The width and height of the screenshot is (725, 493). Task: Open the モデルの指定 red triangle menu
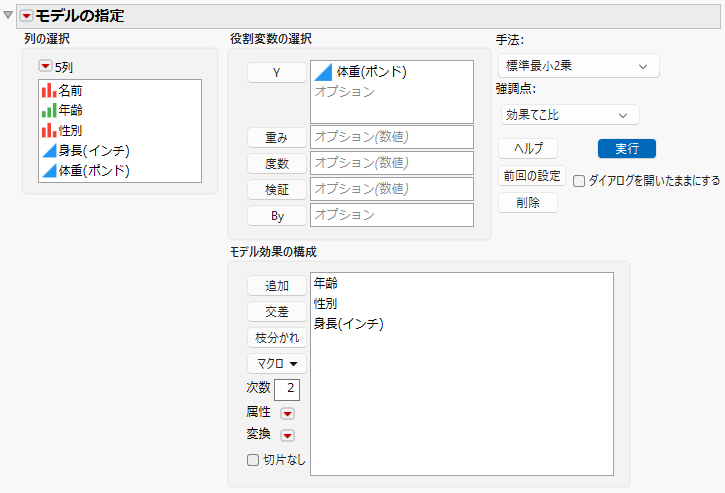(x=26, y=16)
